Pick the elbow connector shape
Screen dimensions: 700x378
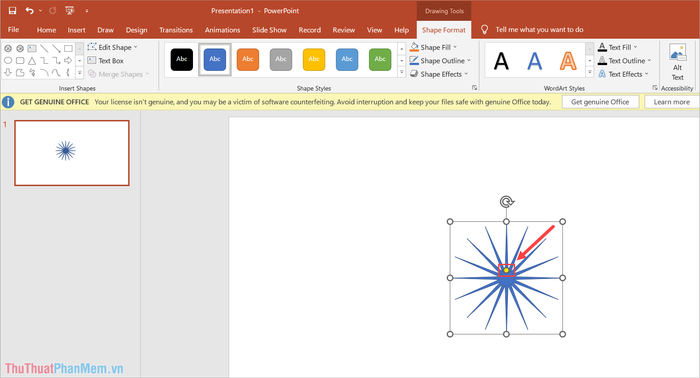pos(44,60)
